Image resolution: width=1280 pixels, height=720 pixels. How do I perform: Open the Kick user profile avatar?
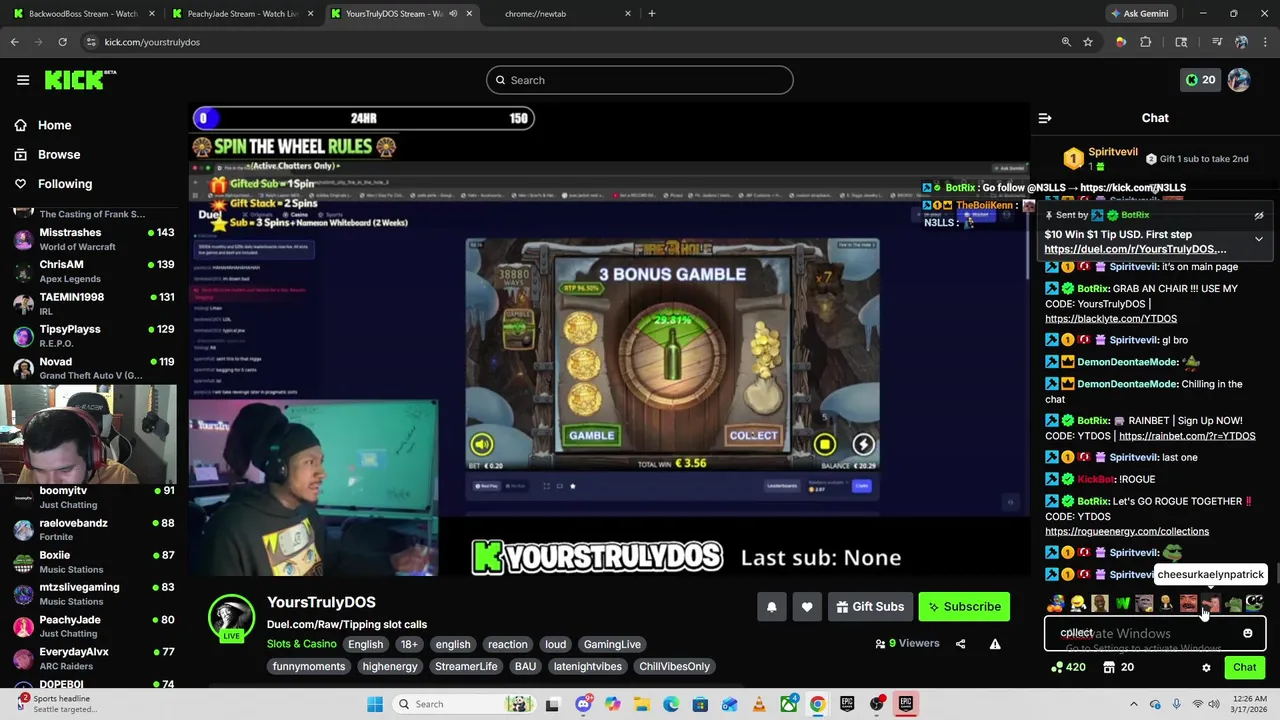pos(1239,80)
